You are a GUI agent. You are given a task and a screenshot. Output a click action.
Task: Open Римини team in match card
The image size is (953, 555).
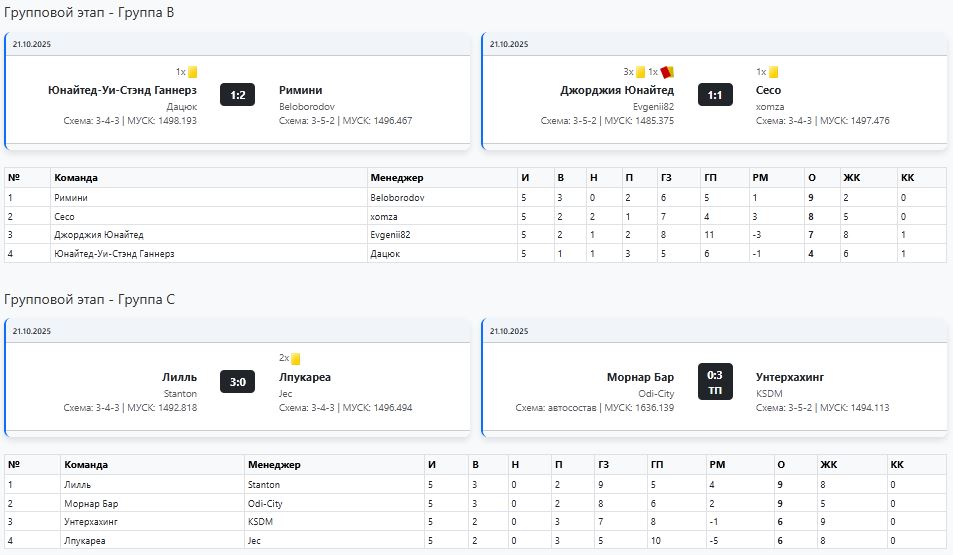(x=300, y=90)
